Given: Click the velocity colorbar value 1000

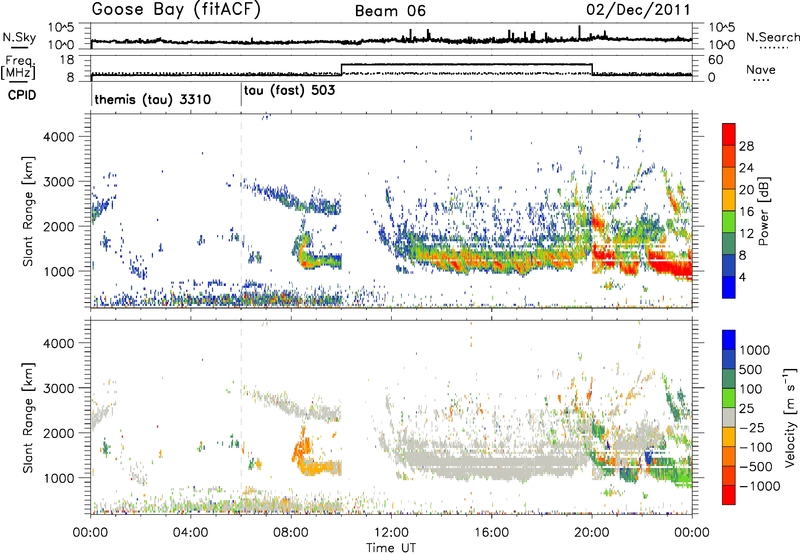Looking at the screenshot, I should pos(755,350).
